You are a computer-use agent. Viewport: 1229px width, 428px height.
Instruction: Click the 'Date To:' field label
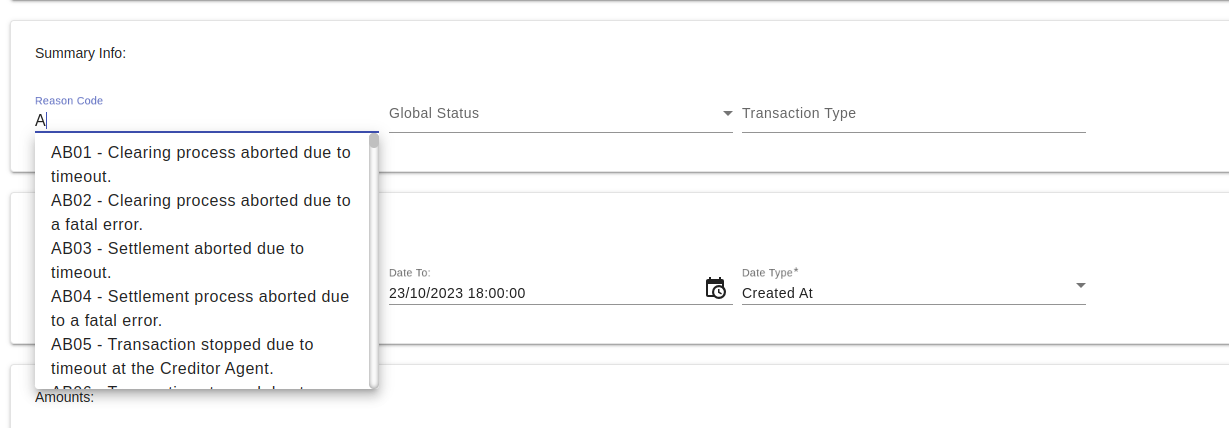click(x=410, y=273)
